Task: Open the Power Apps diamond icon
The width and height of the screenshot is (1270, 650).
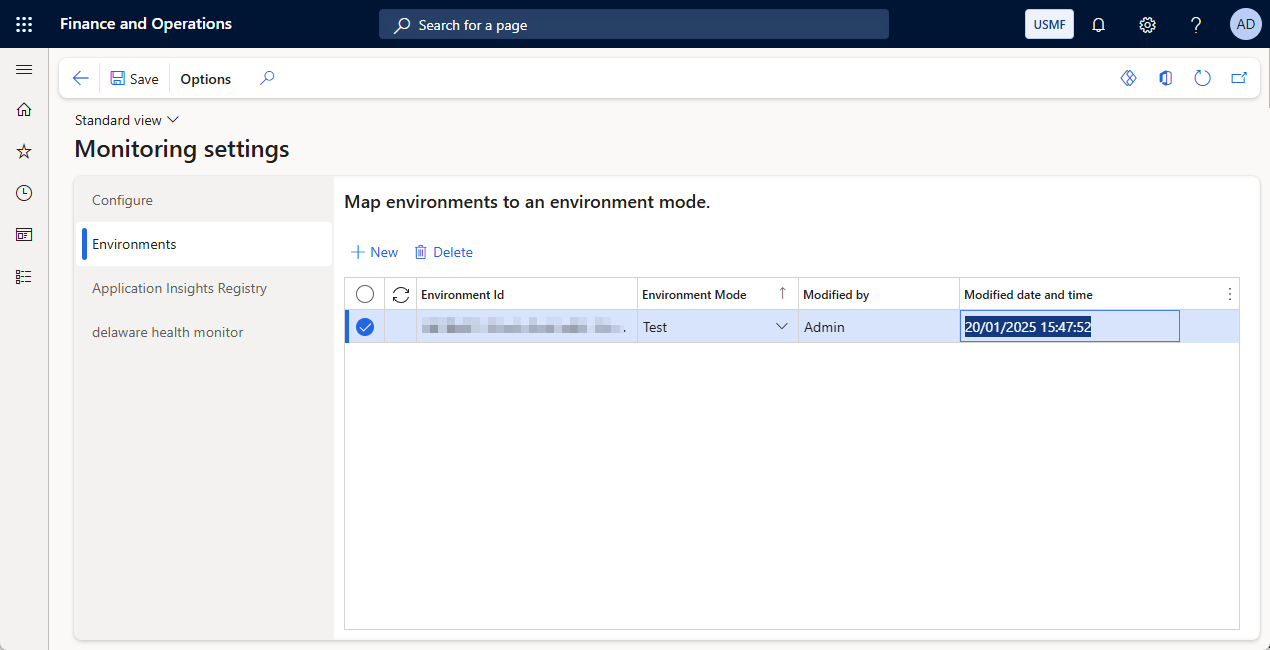Action: 1128,78
